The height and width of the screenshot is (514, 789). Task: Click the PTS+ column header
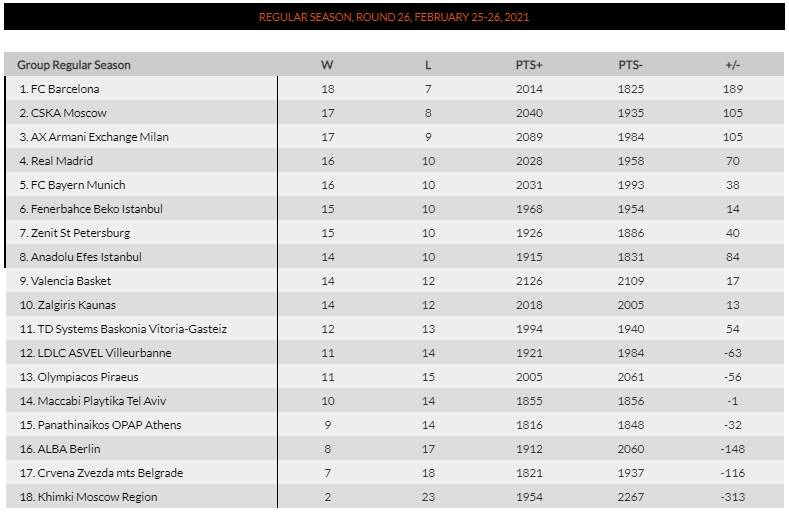click(529, 65)
